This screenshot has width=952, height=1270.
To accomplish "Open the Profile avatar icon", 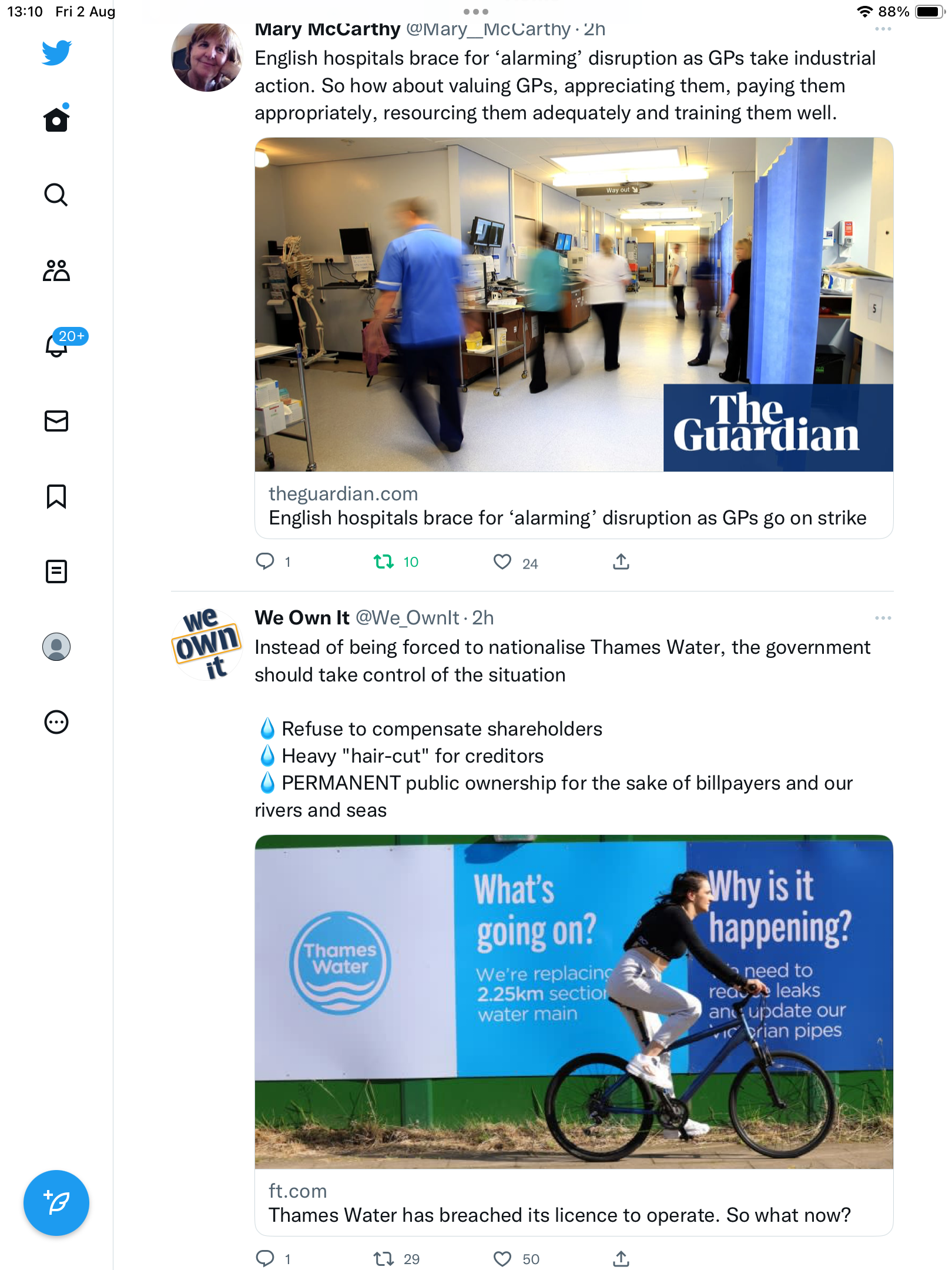I will click(56, 647).
